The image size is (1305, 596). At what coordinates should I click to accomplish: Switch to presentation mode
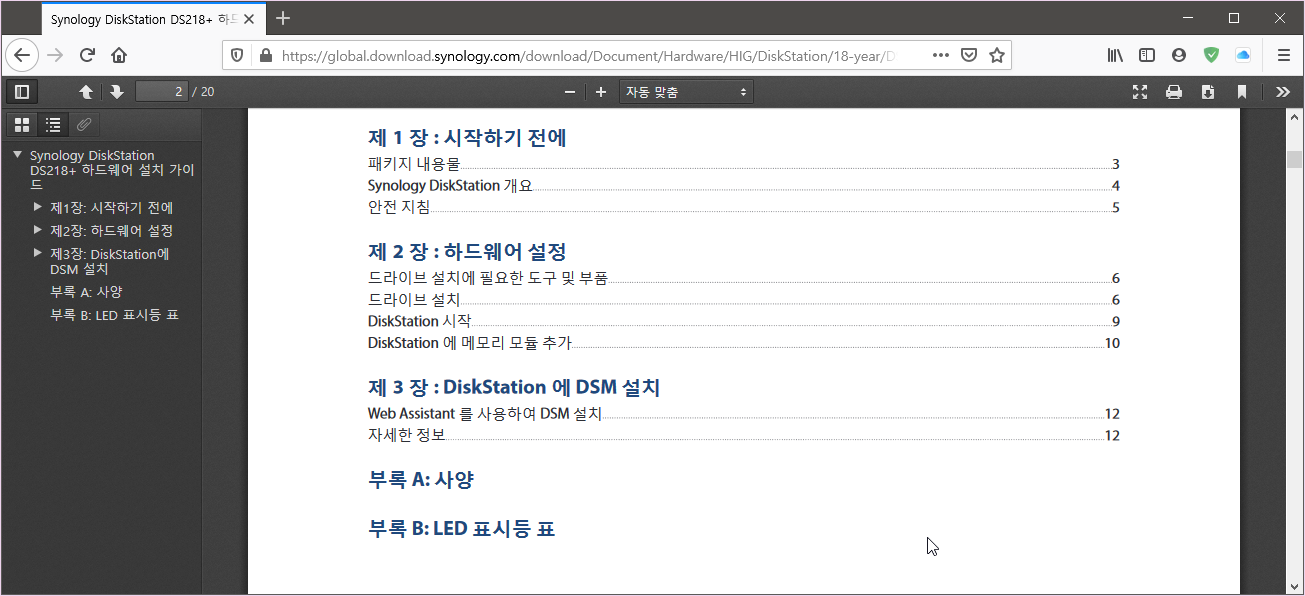pyautogui.click(x=1139, y=92)
